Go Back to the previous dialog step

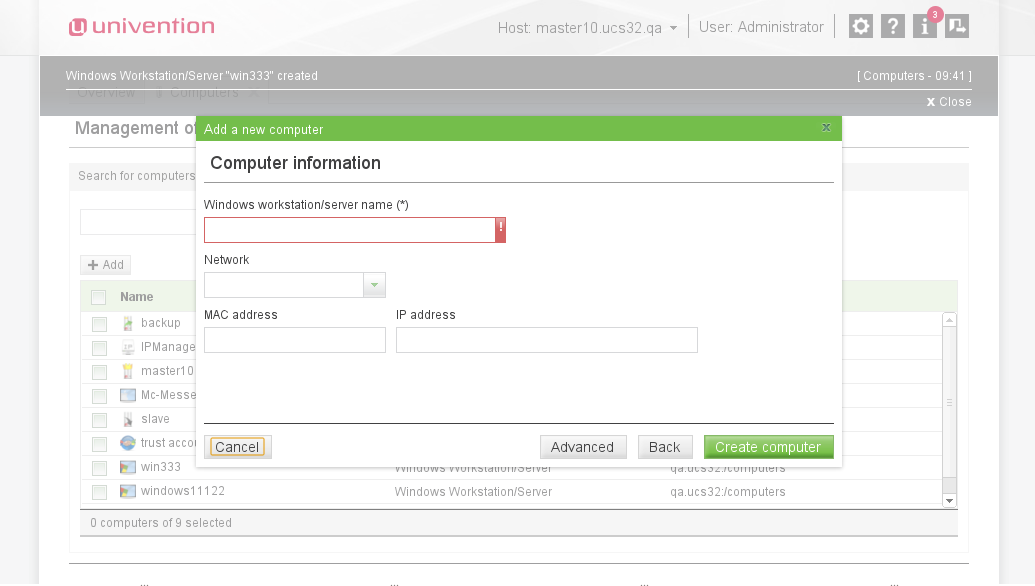click(x=664, y=447)
